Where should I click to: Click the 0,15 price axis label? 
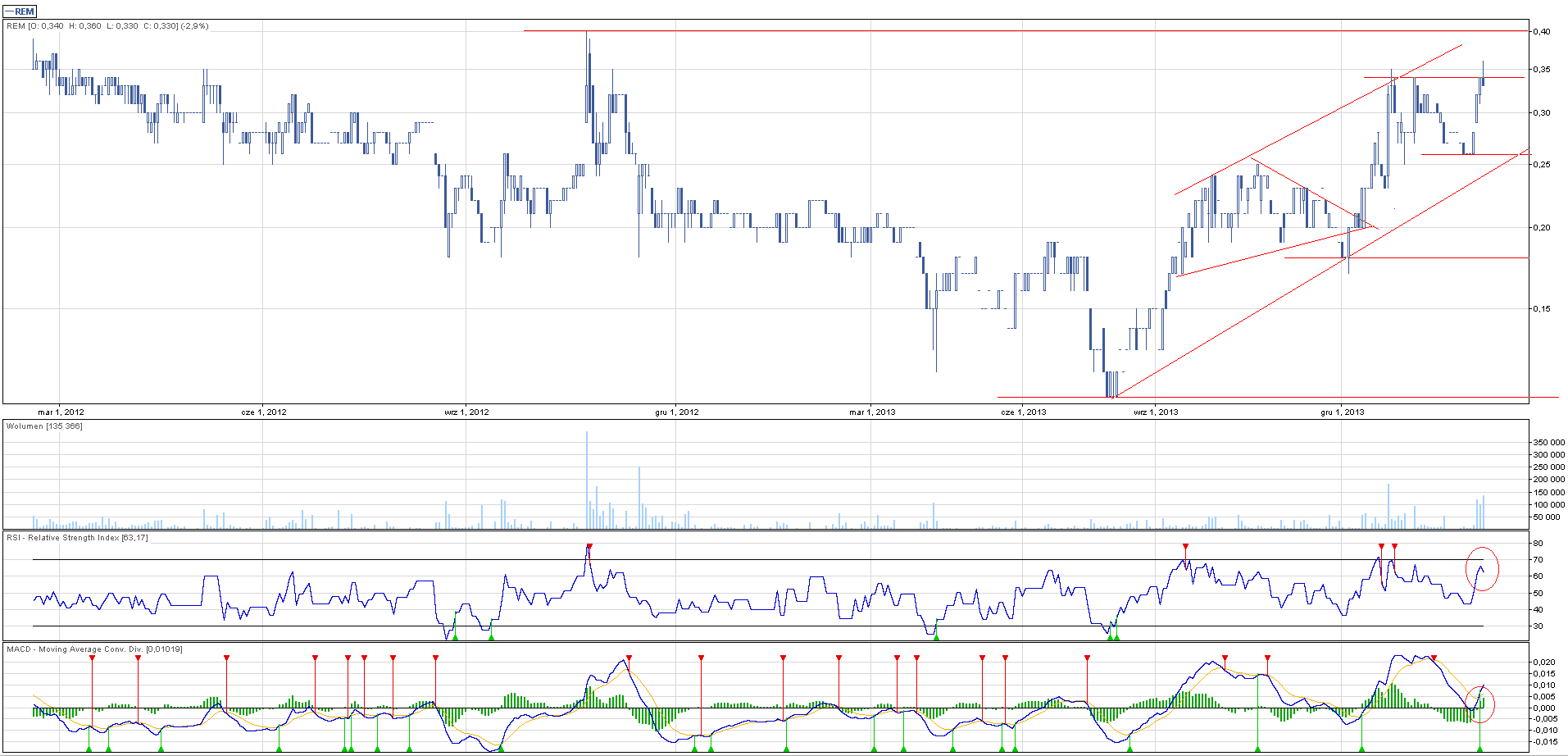pyautogui.click(x=1541, y=309)
